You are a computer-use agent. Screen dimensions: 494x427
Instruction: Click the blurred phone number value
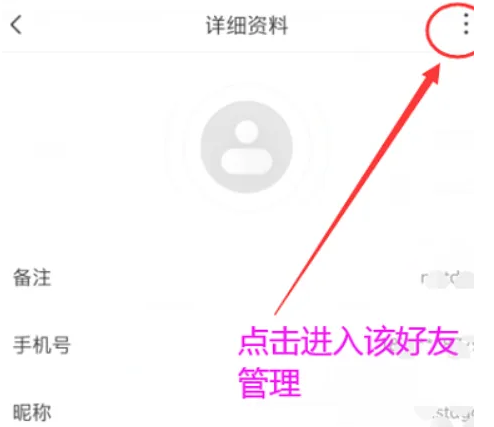coord(433,347)
